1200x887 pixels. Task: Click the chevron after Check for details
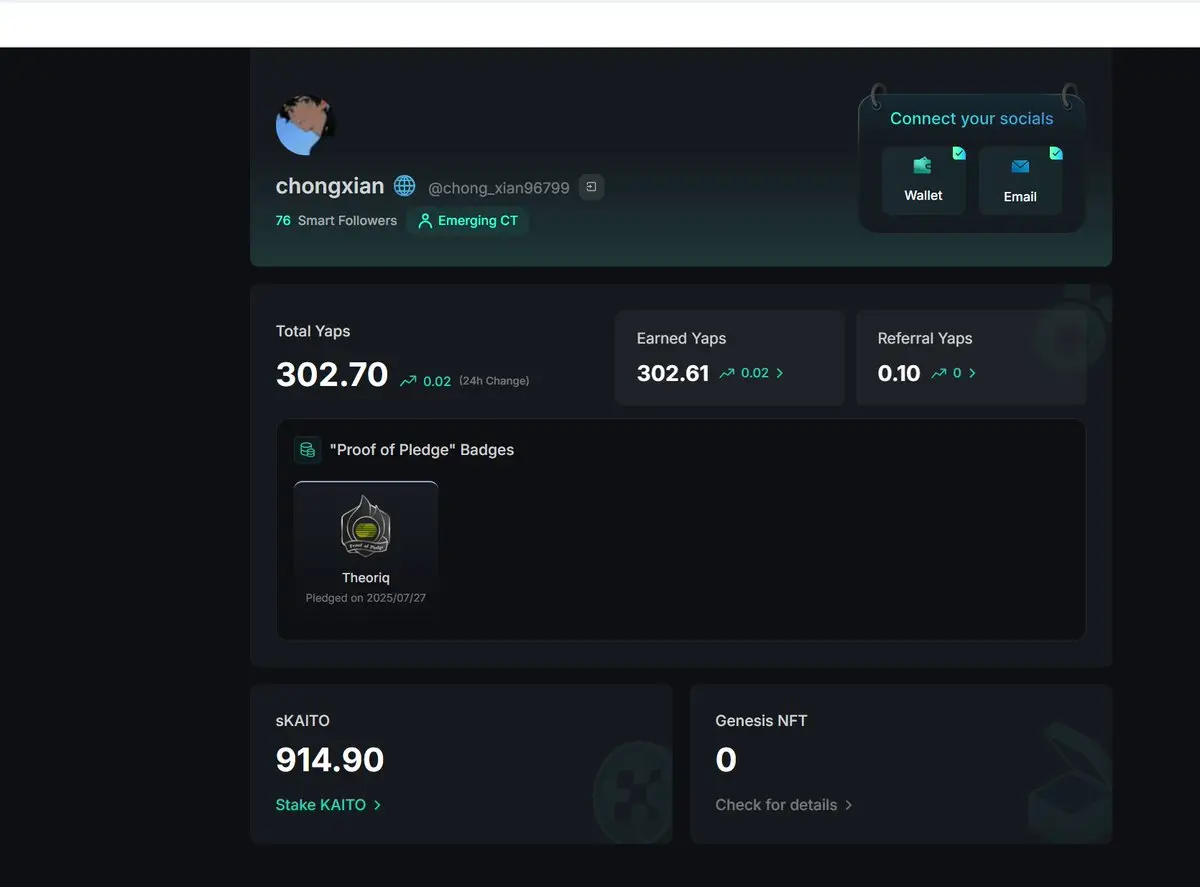848,805
